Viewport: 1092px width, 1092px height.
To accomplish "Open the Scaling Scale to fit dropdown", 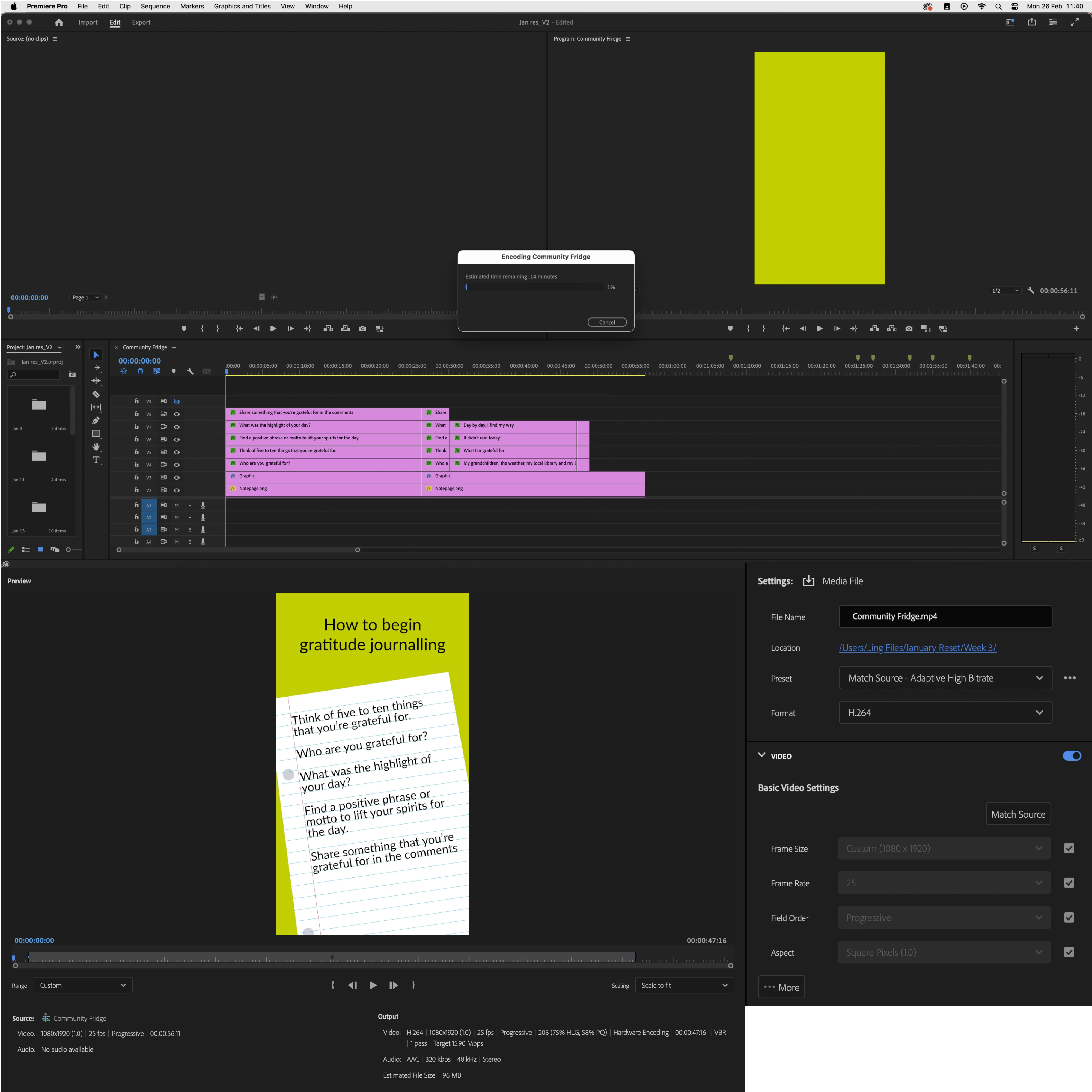I will click(x=684, y=985).
